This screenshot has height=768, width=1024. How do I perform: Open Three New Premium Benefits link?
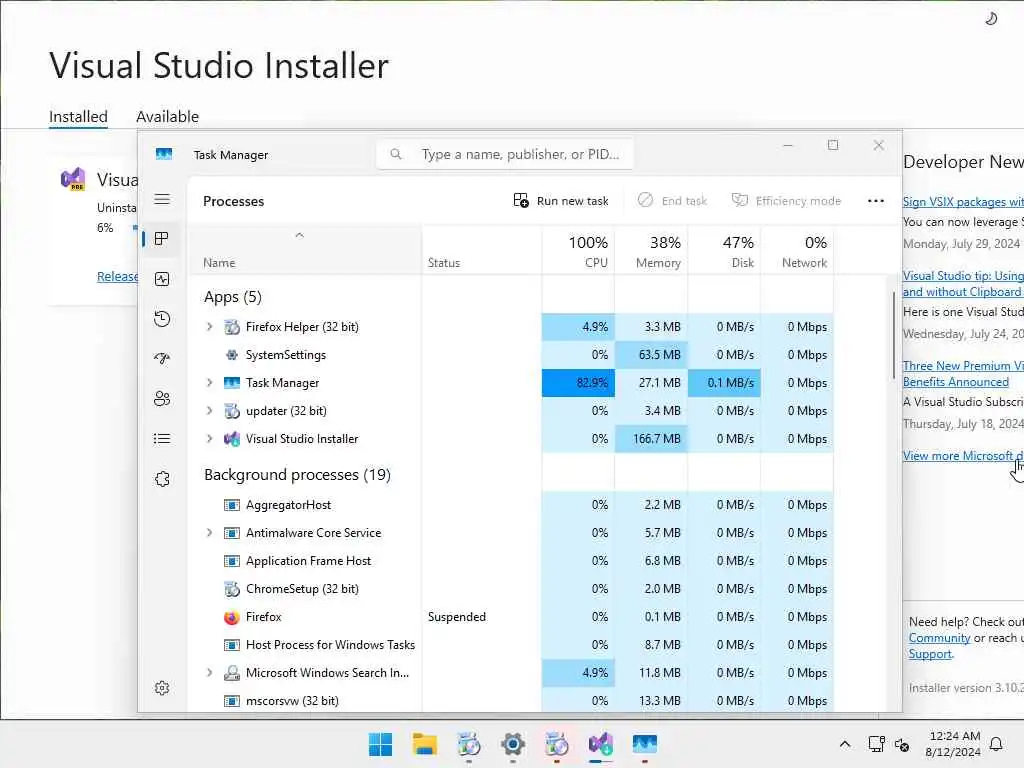tap(963, 374)
